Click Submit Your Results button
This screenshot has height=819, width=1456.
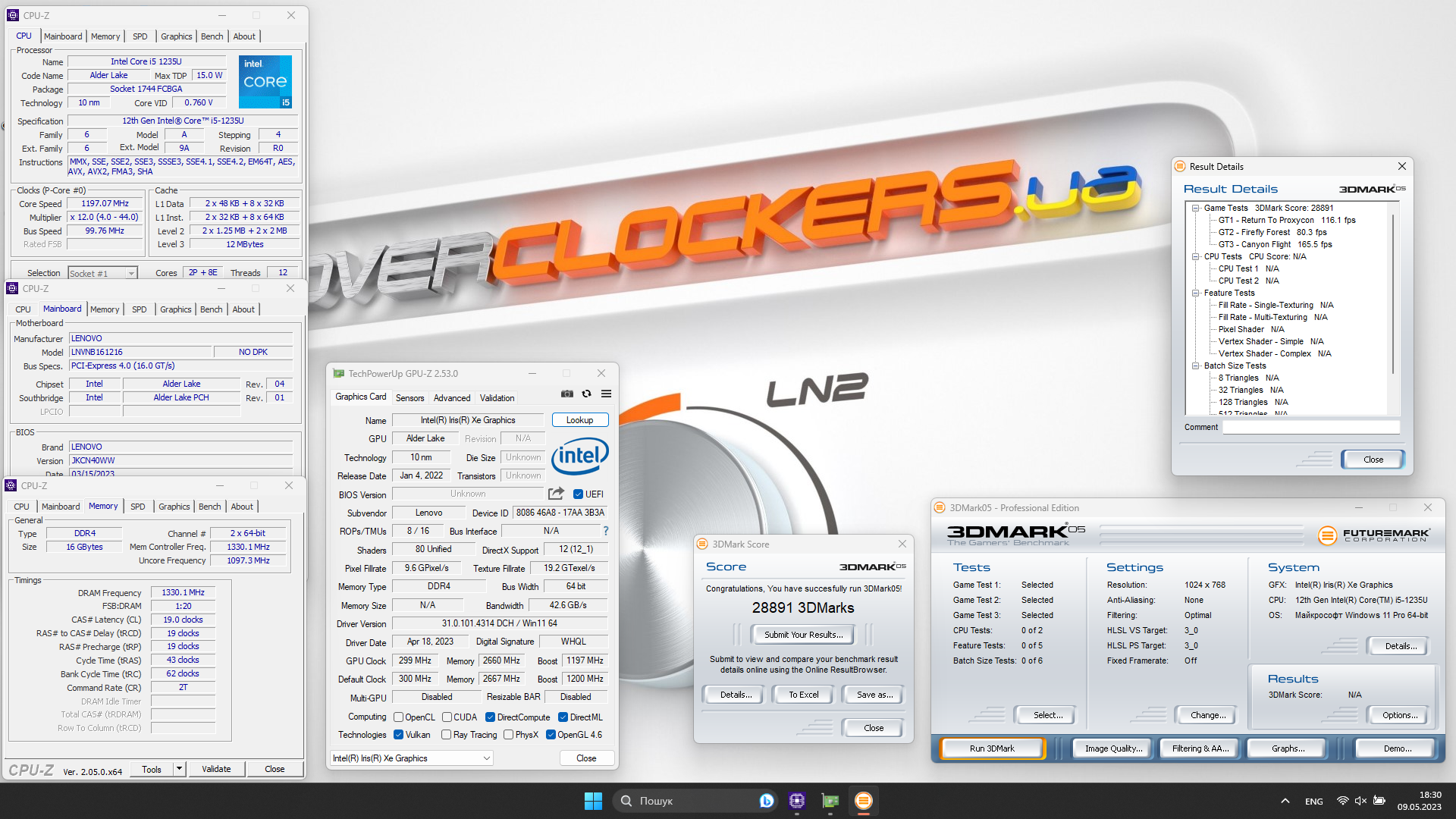[803, 635]
